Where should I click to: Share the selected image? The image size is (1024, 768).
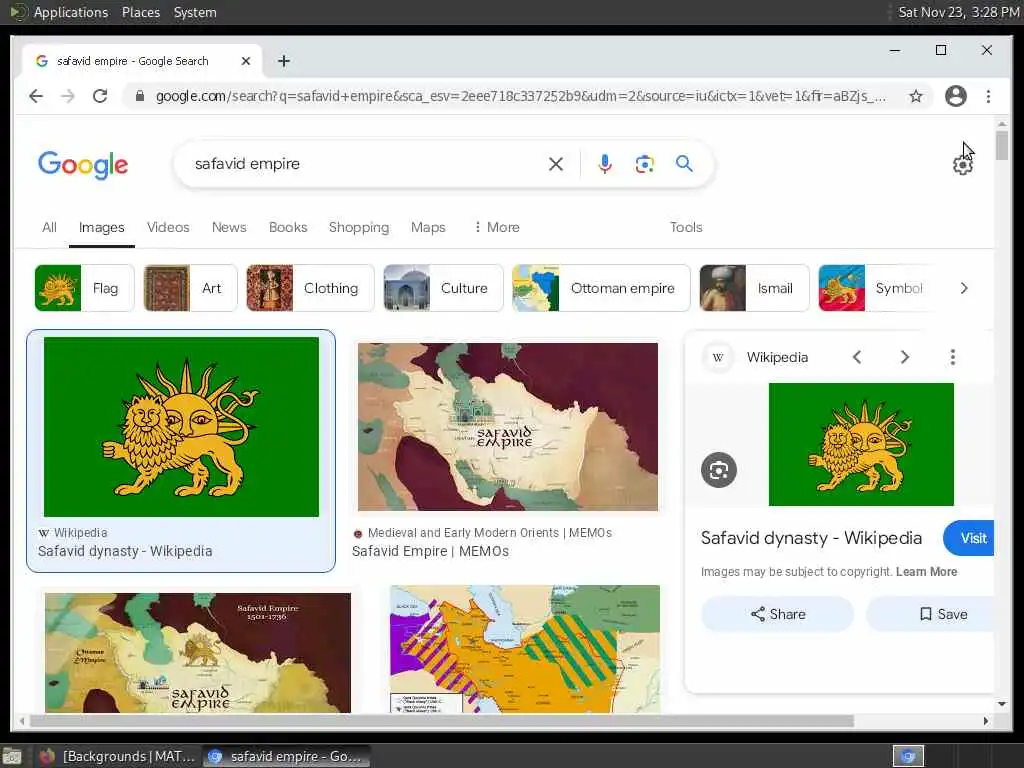click(x=777, y=614)
